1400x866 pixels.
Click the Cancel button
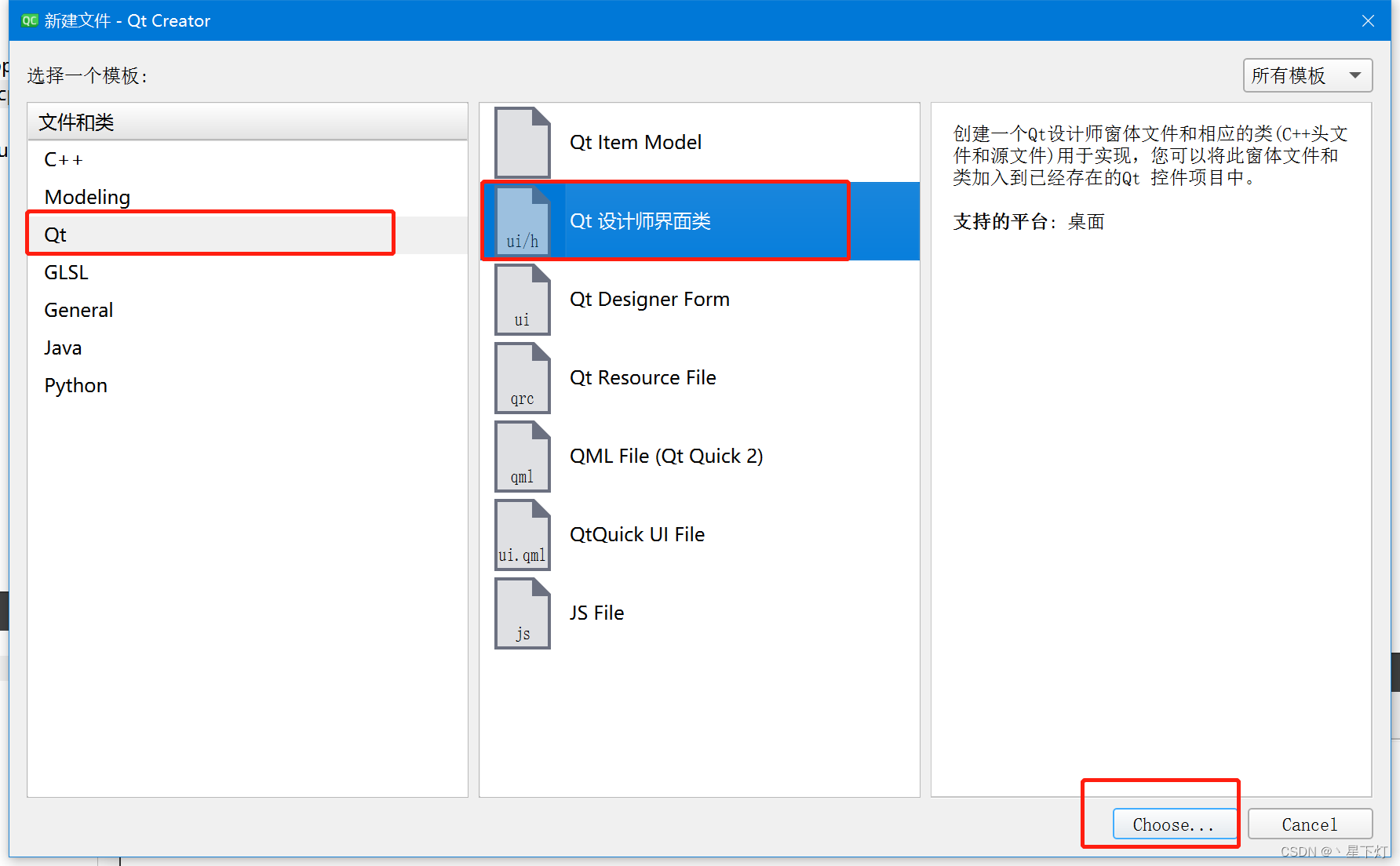1310,824
